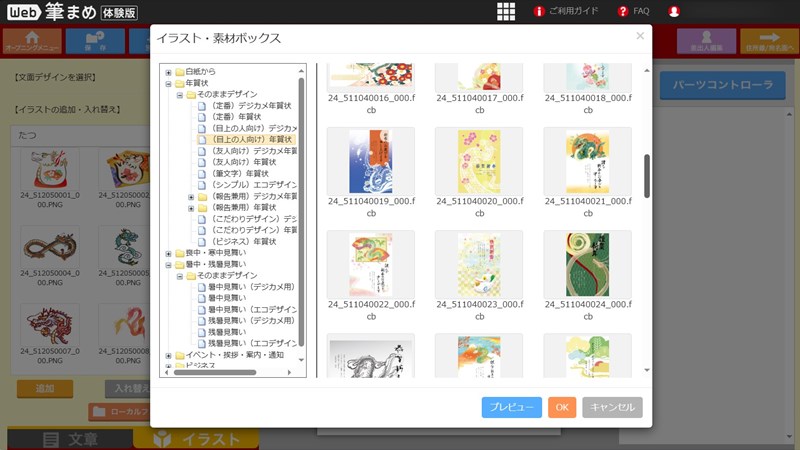
Task: Collapse the 暑中・残暑見舞い folder
Action: tap(168, 265)
